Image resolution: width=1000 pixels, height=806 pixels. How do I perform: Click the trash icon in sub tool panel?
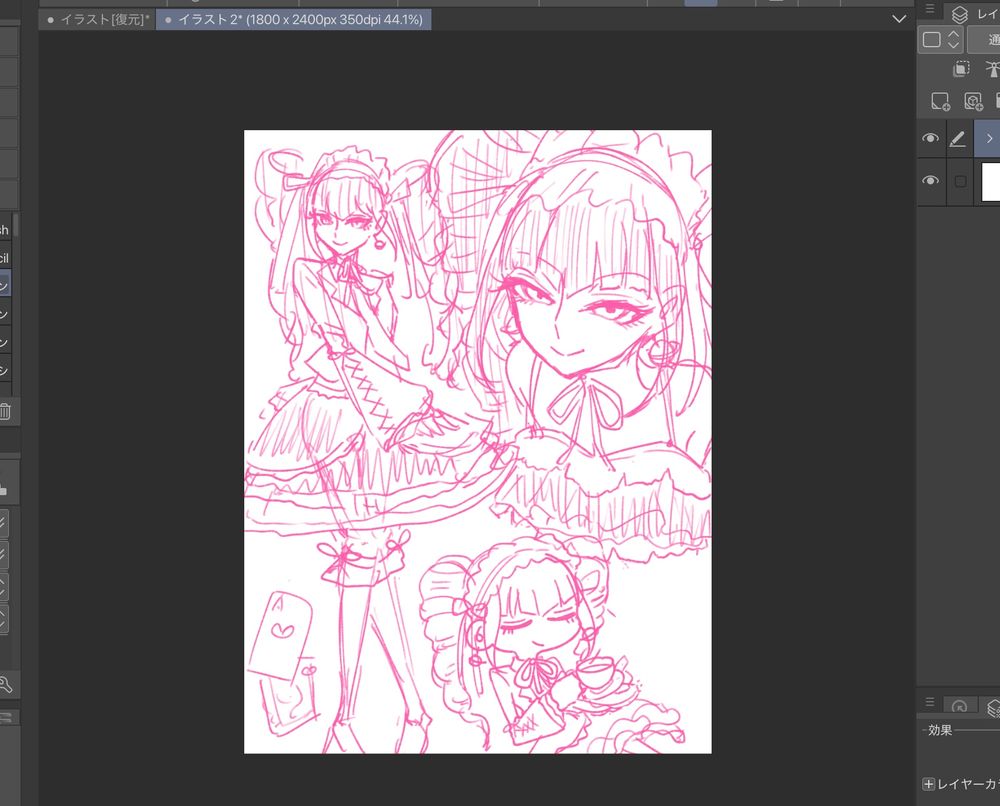(5, 411)
